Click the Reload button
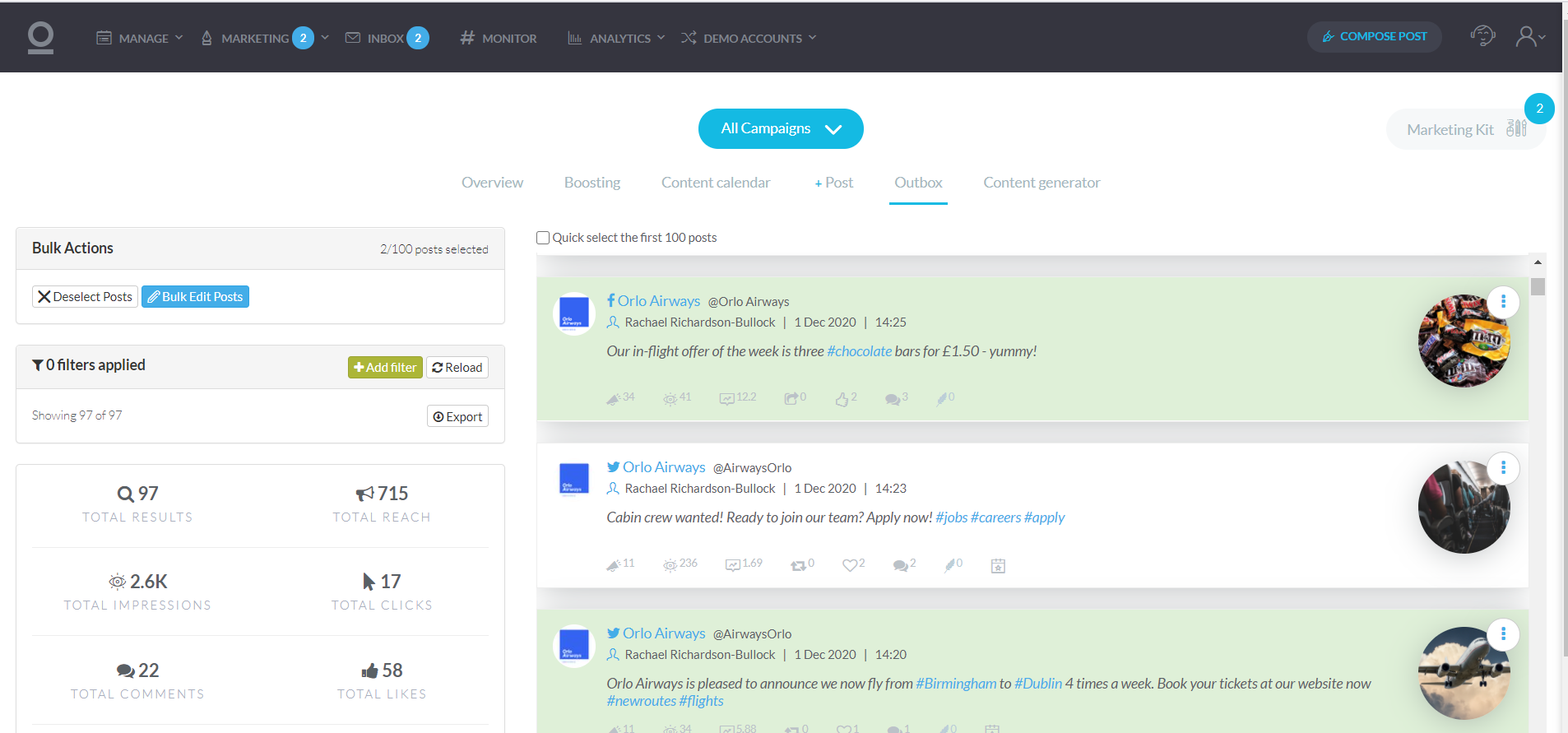1568x733 pixels. 457,368
